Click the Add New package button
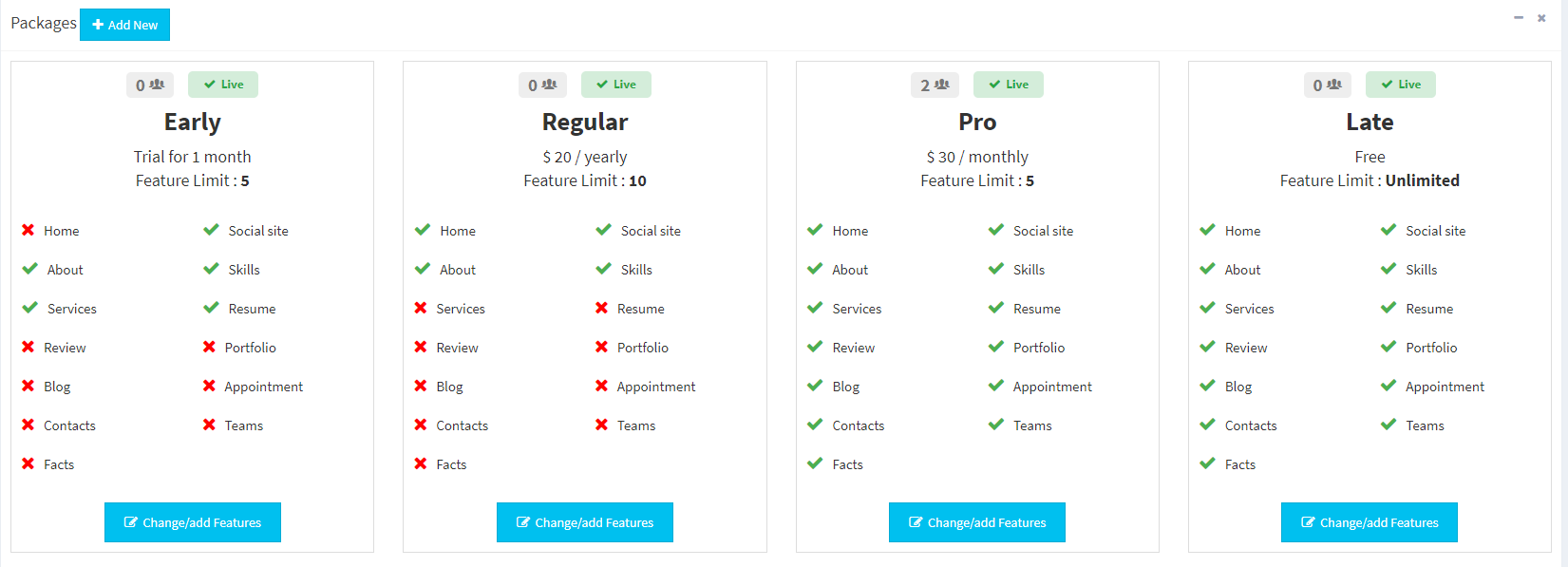Viewport: 1568px width, 567px height. [x=124, y=25]
